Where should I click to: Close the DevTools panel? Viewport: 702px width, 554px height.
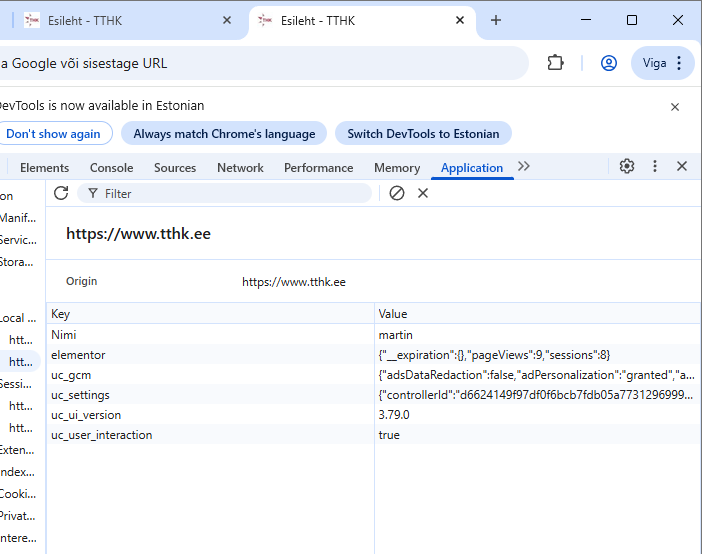click(682, 167)
